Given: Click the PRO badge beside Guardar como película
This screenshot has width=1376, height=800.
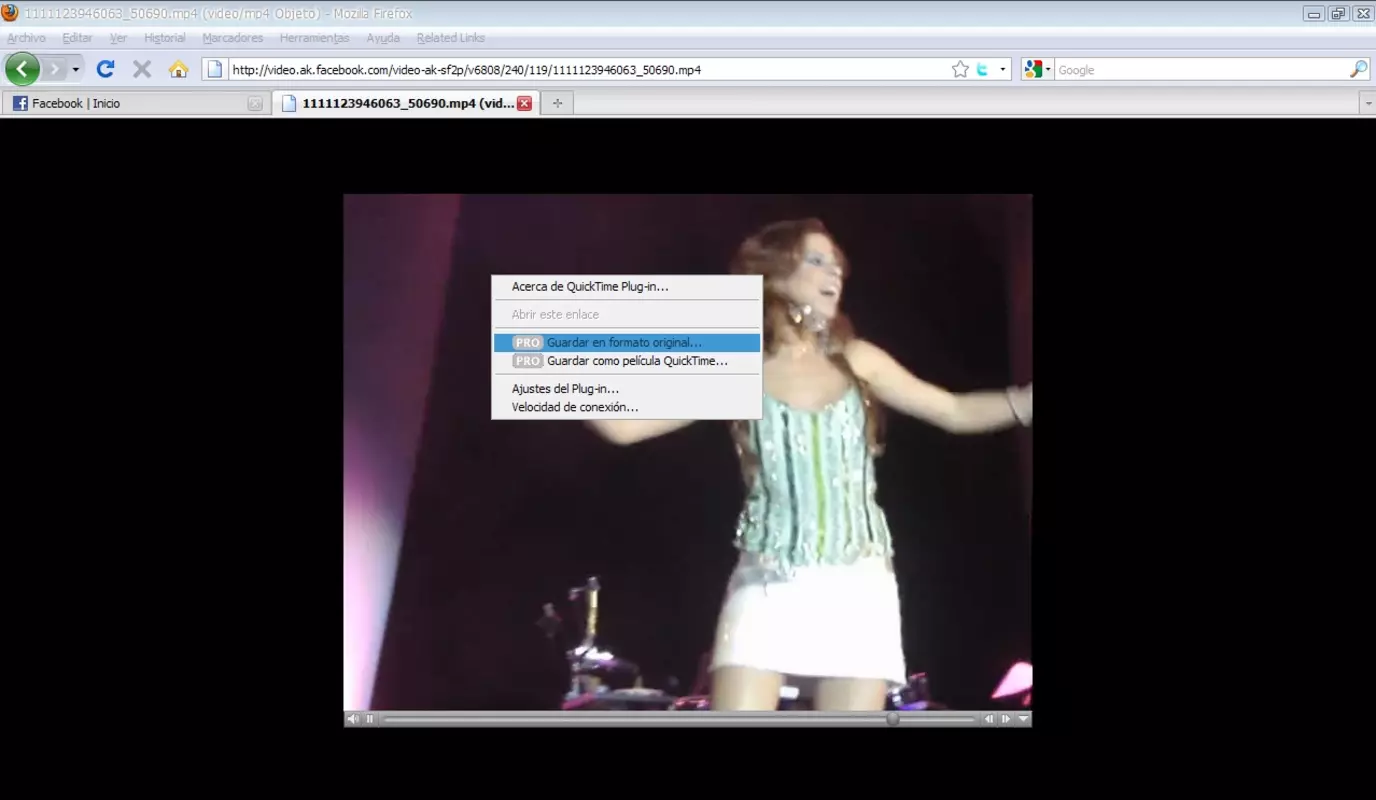Looking at the screenshot, I should coord(528,361).
